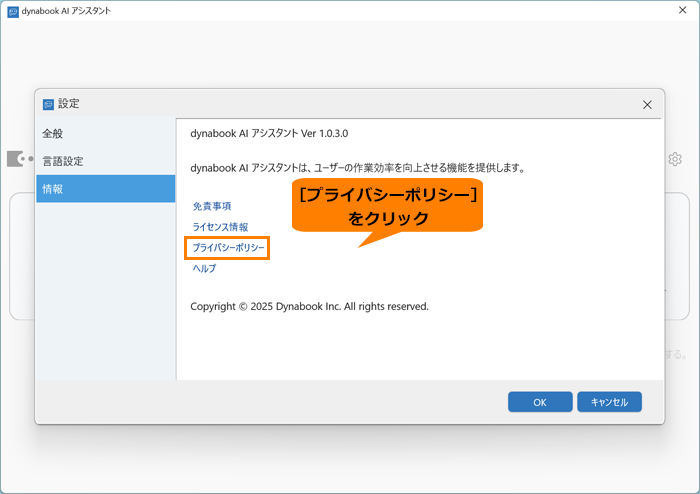700x494 pixels.
Task: Open the 免責事項 link
Action: point(212,206)
